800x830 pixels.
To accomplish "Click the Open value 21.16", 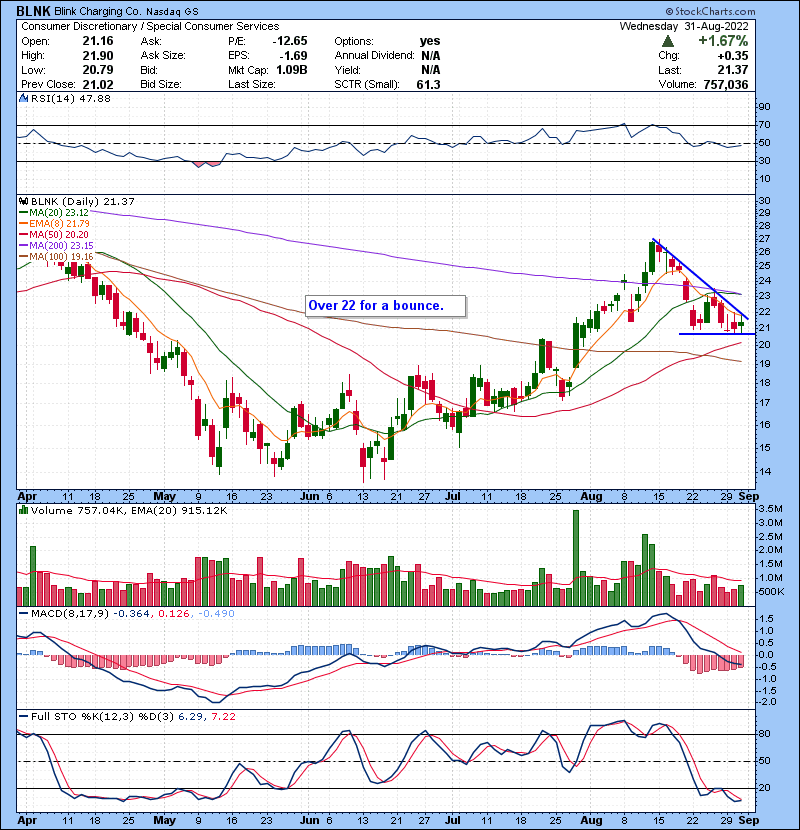I will (x=98, y=41).
